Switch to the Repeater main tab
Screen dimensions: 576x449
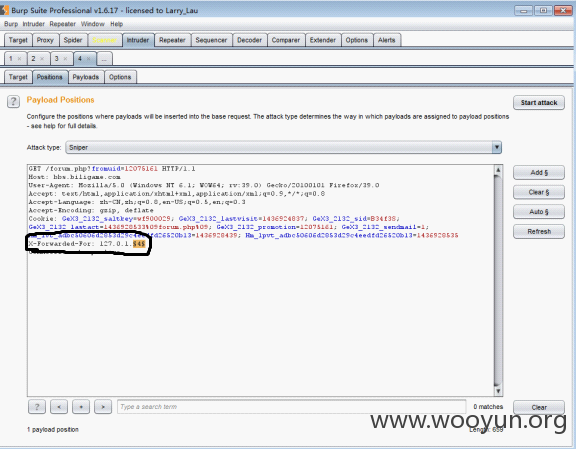(172, 40)
